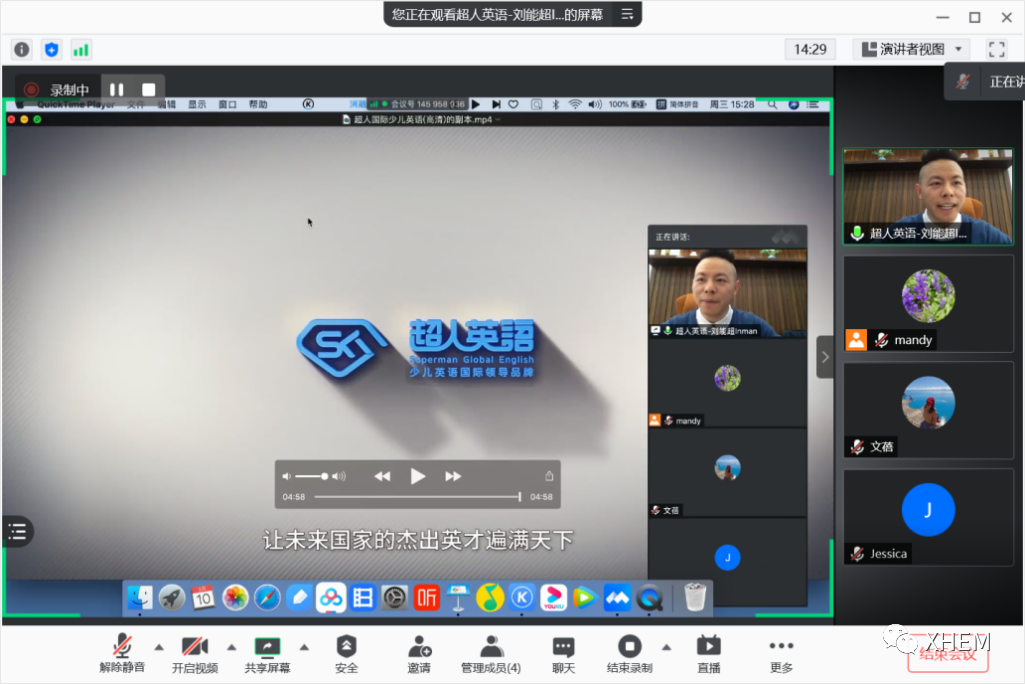
Task: Collapse the participant video side panel
Action: (x=825, y=357)
